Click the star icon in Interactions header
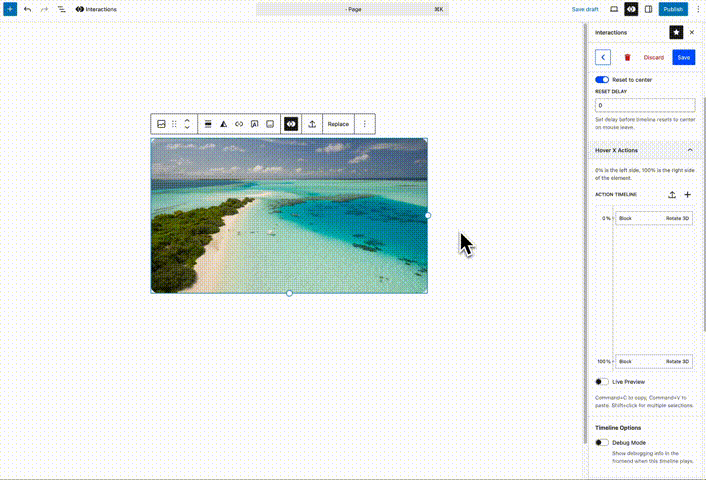This screenshot has width=706, height=480. click(676, 32)
